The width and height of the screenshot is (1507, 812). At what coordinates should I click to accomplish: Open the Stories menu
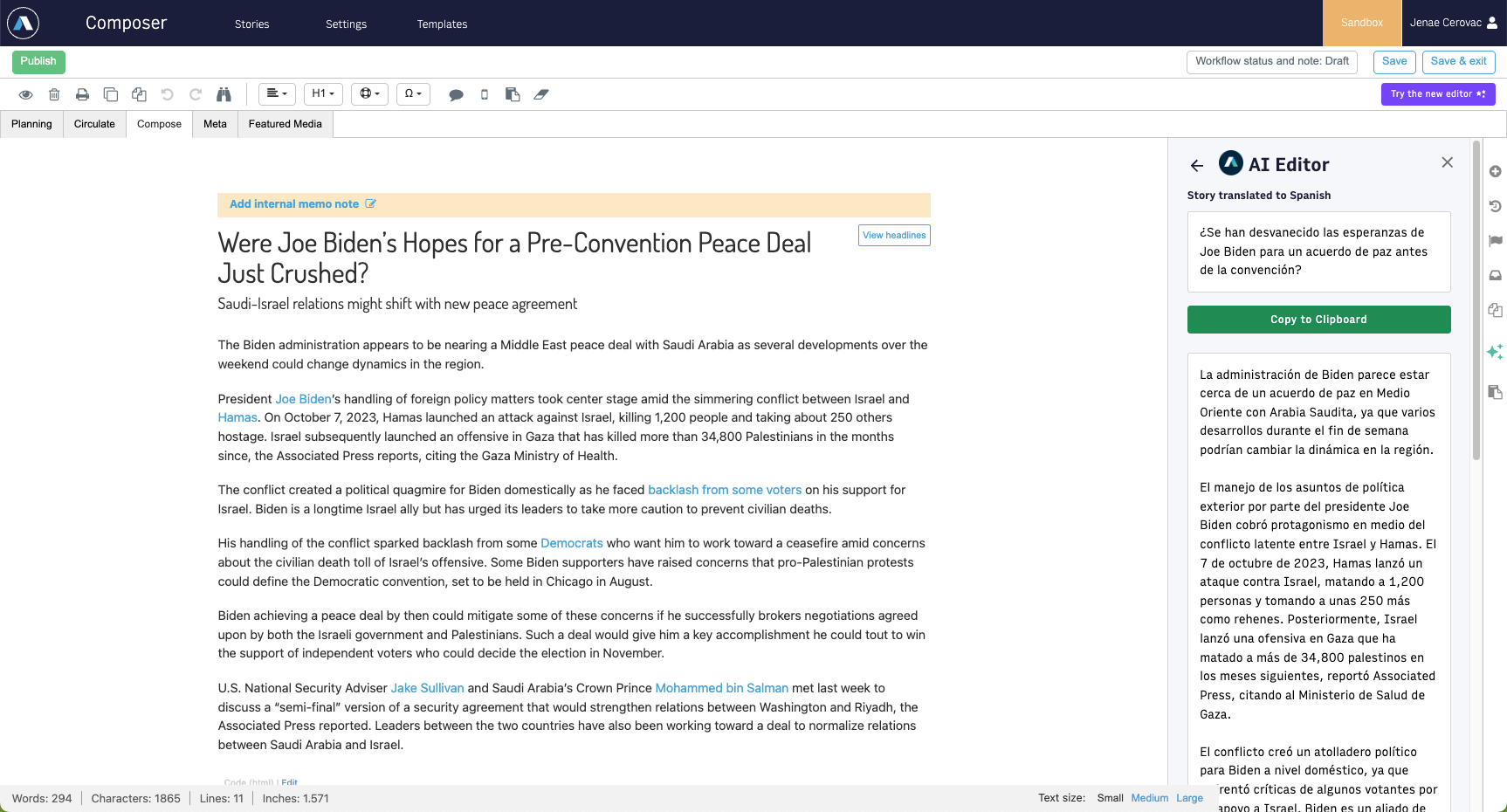tap(252, 24)
